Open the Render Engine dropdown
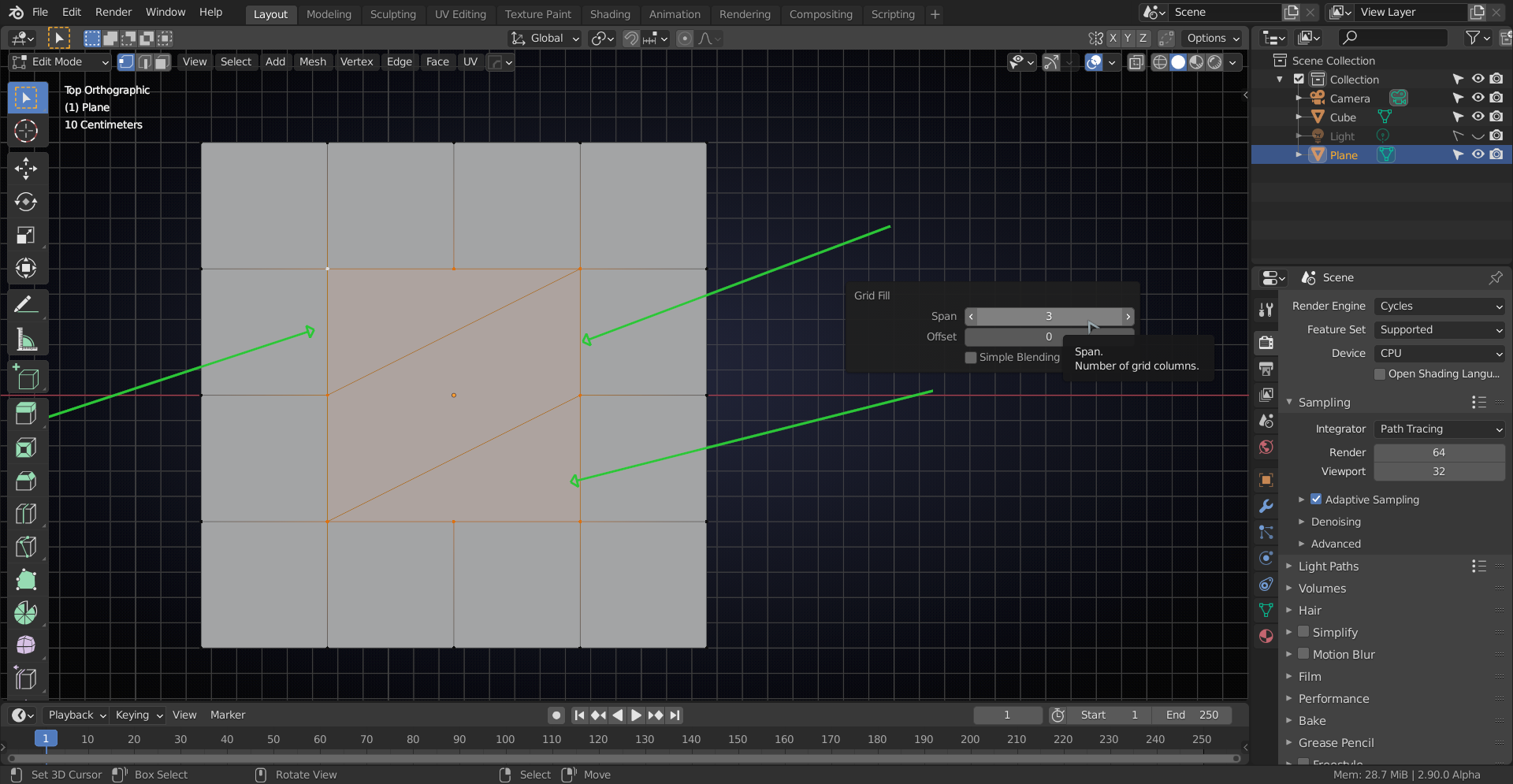This screenshot has width=1513, height=784. click(1439, 306)
